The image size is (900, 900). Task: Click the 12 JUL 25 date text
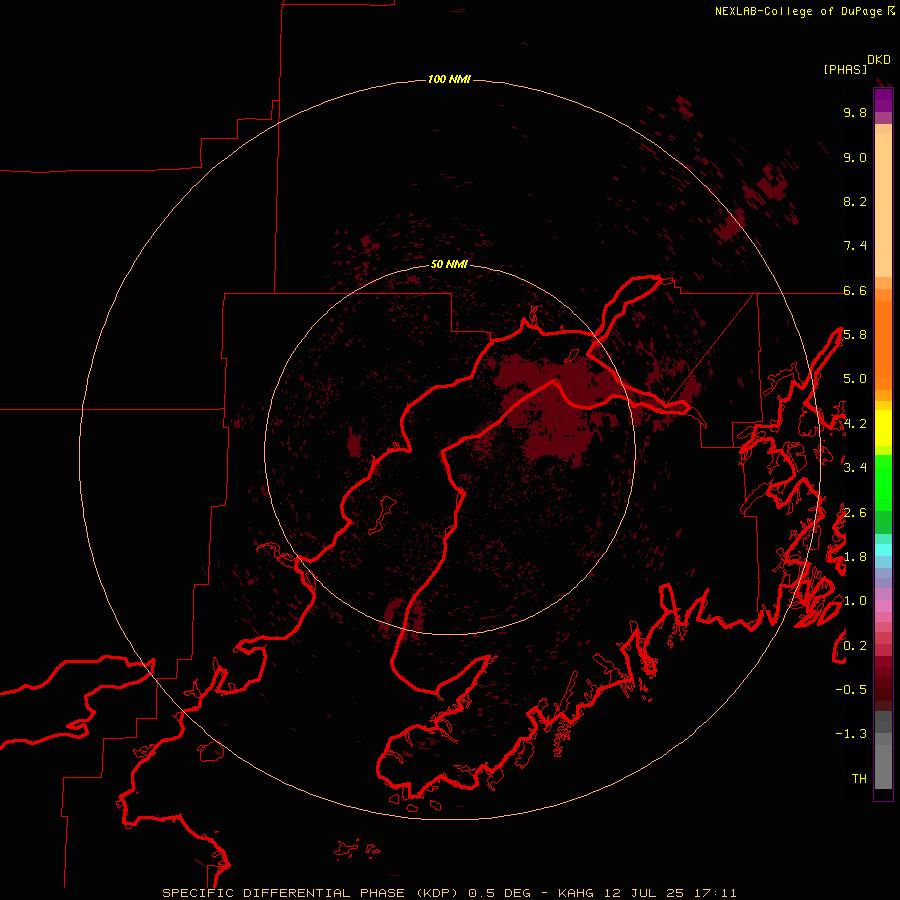coord(643,893)
